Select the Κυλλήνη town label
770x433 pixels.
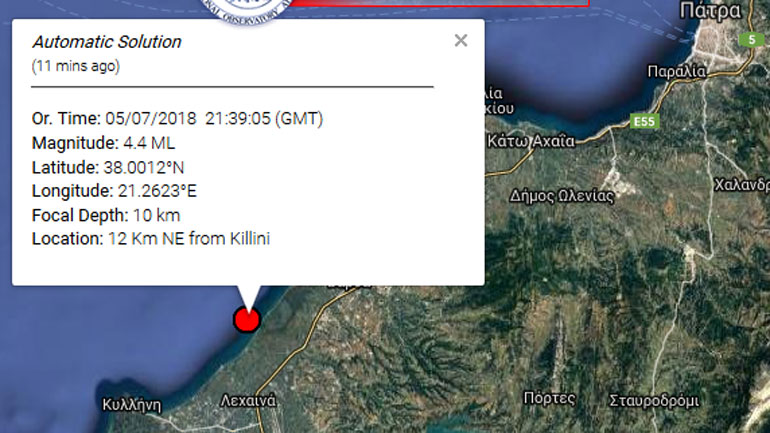pyautogui.click(x=131, y=405)
